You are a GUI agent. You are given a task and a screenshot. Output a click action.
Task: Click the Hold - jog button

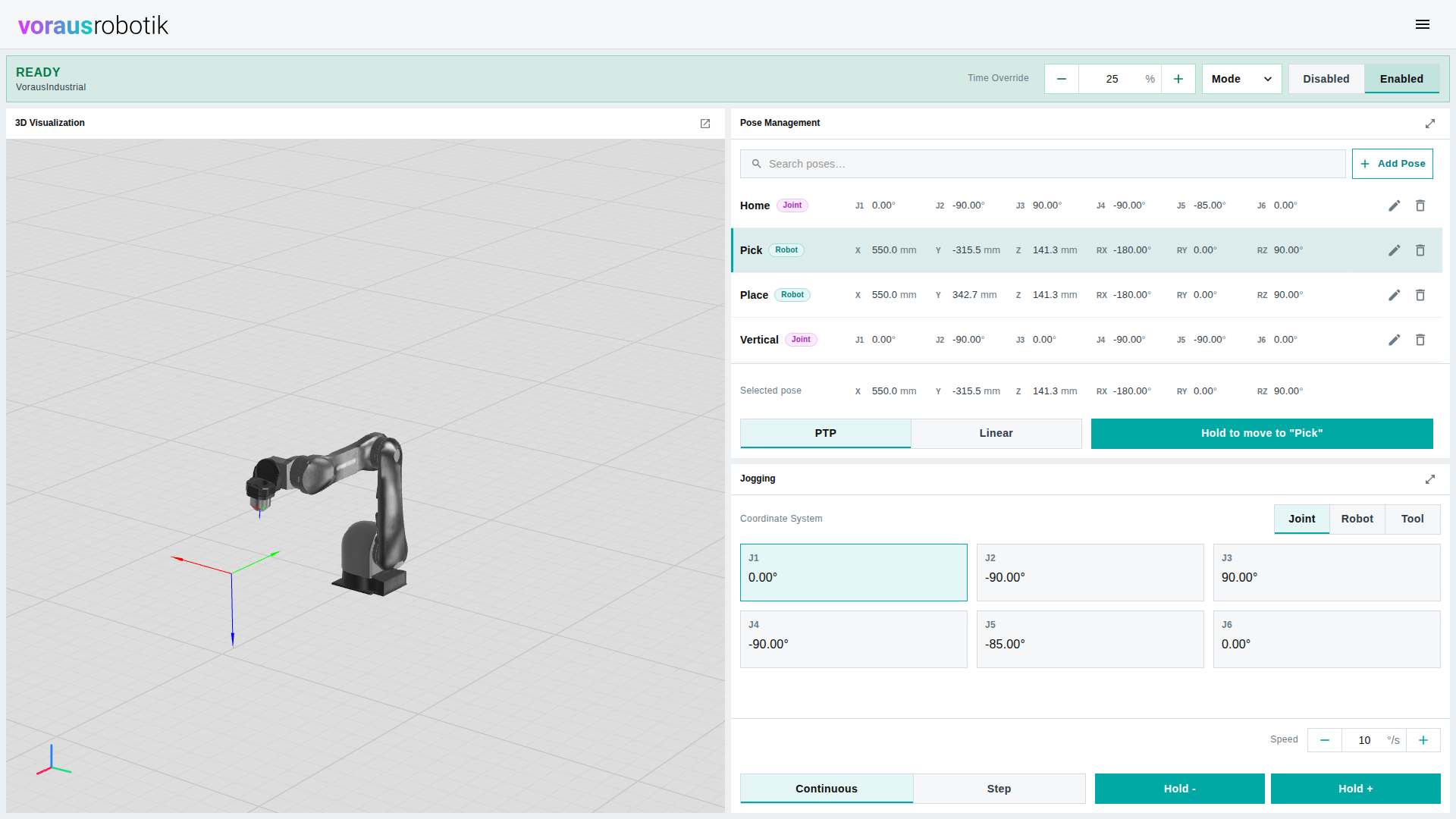pyautogui.click(x=1180, y=789)
